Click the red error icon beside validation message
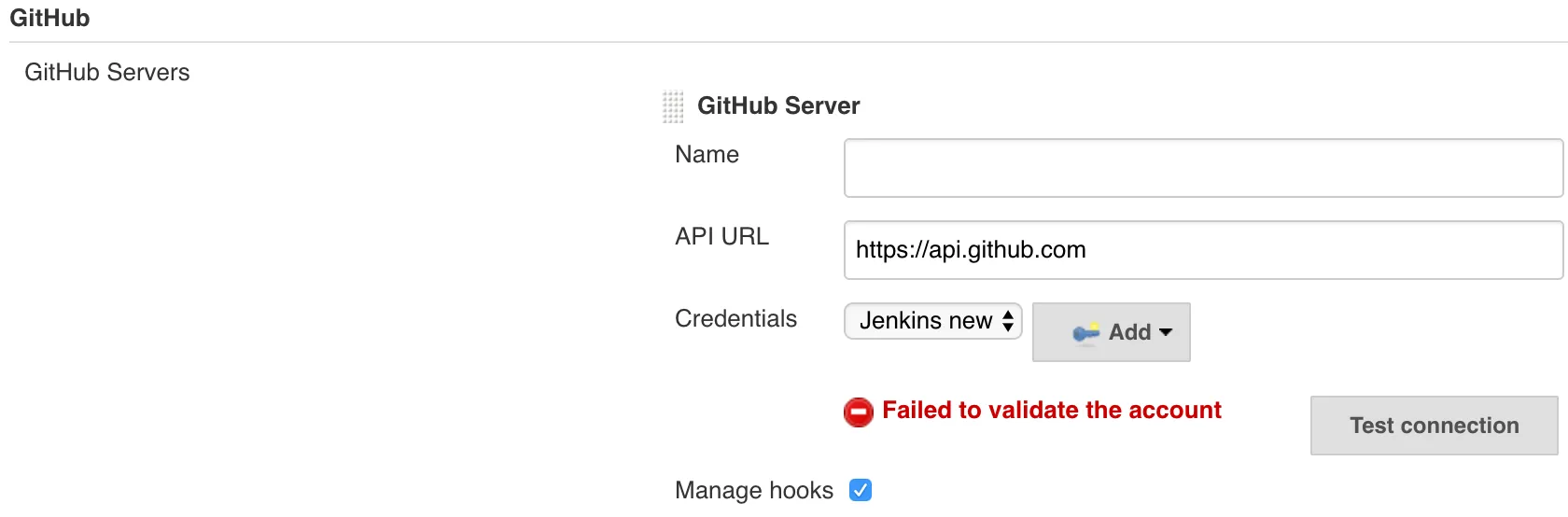The image size is (1568, 517). pyautogui.click(x=859, y=412)
